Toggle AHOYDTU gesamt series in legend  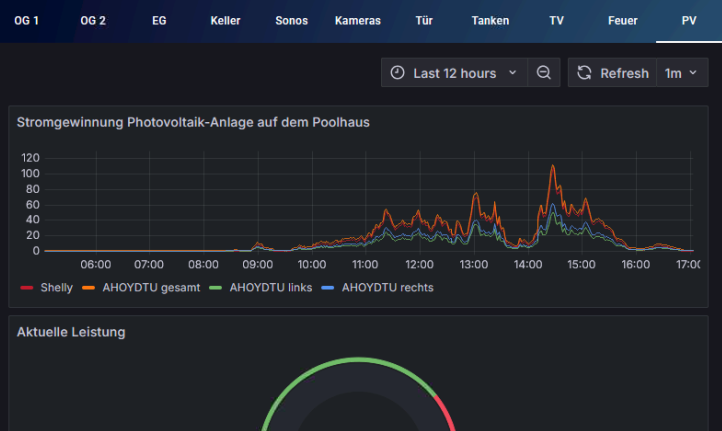tap(151, 288)
